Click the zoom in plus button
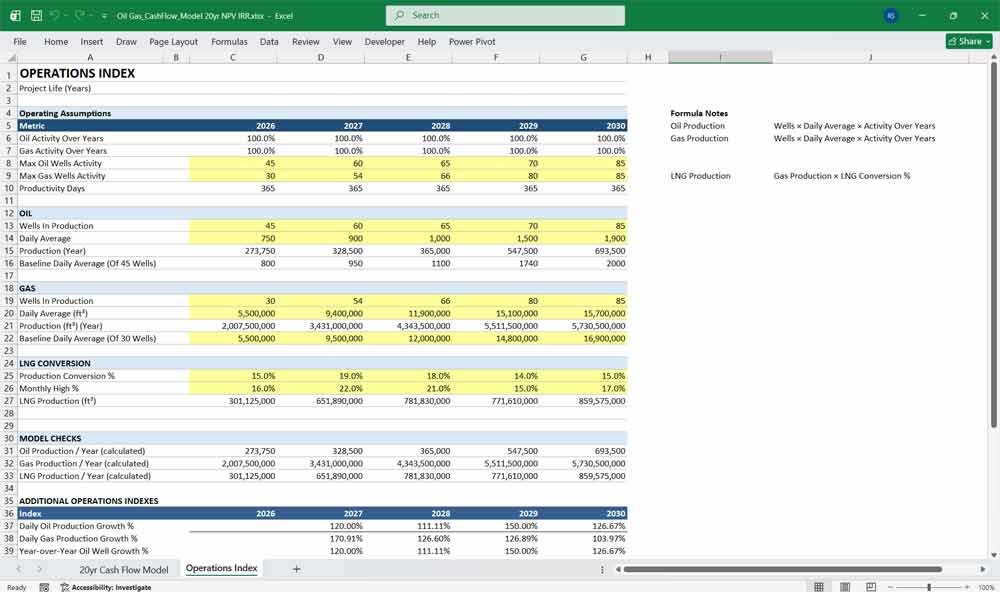This screenshot has height=592, width=1000. pyautogui.click(x=967, y=587)
